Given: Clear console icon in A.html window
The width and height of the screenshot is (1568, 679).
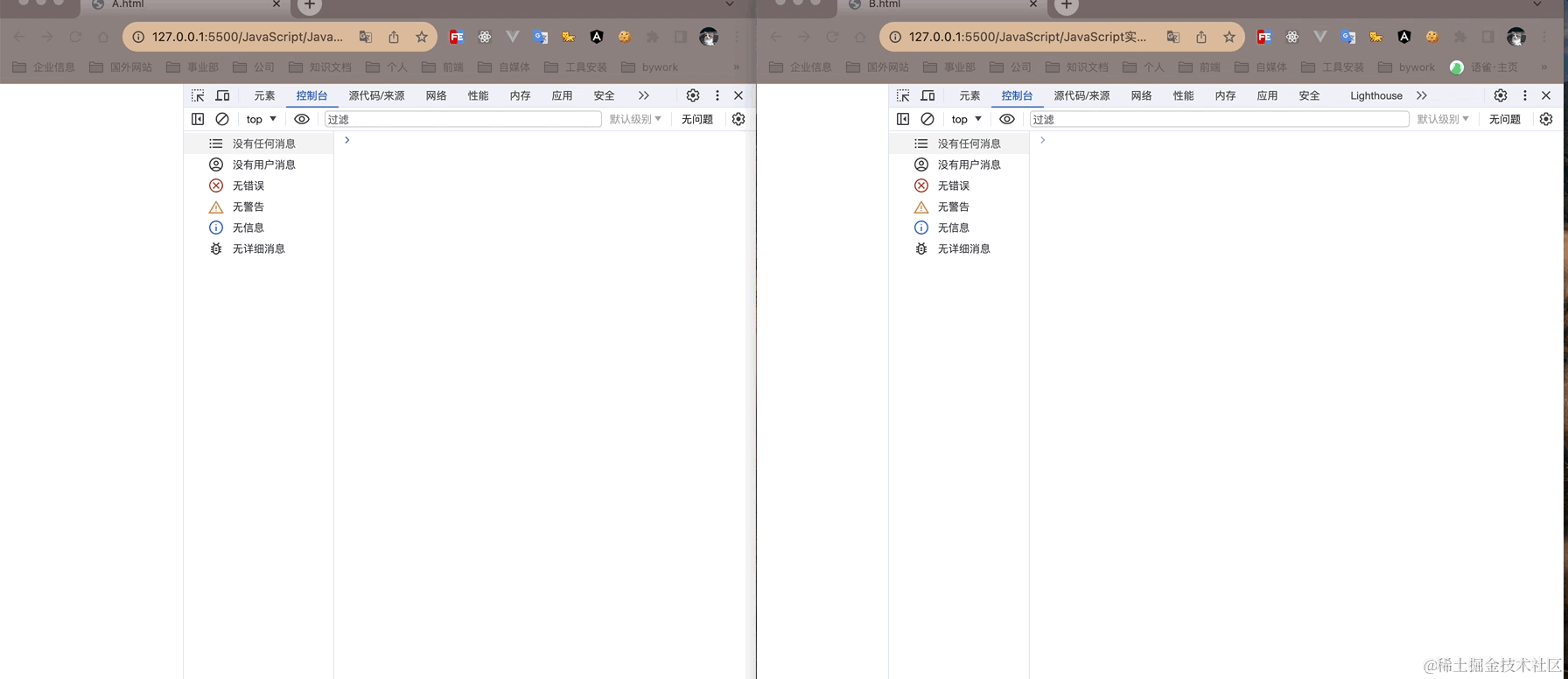Looking at the screenshot, I should point(222,119).
